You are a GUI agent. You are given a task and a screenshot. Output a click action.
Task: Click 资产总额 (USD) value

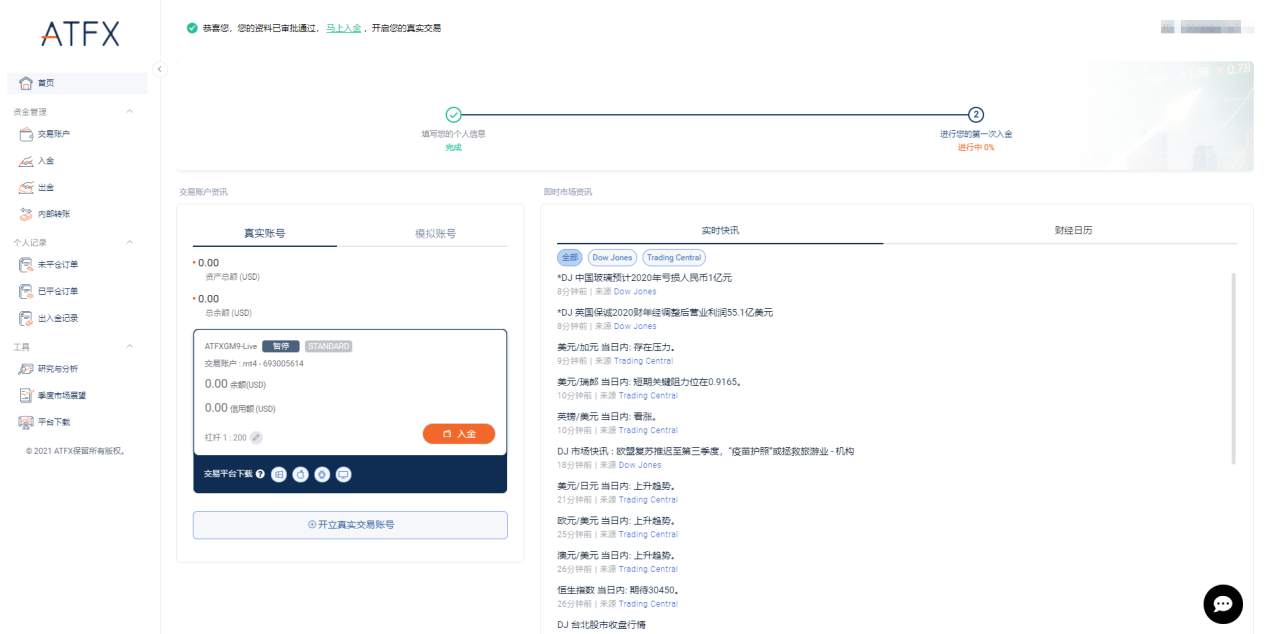208,263
